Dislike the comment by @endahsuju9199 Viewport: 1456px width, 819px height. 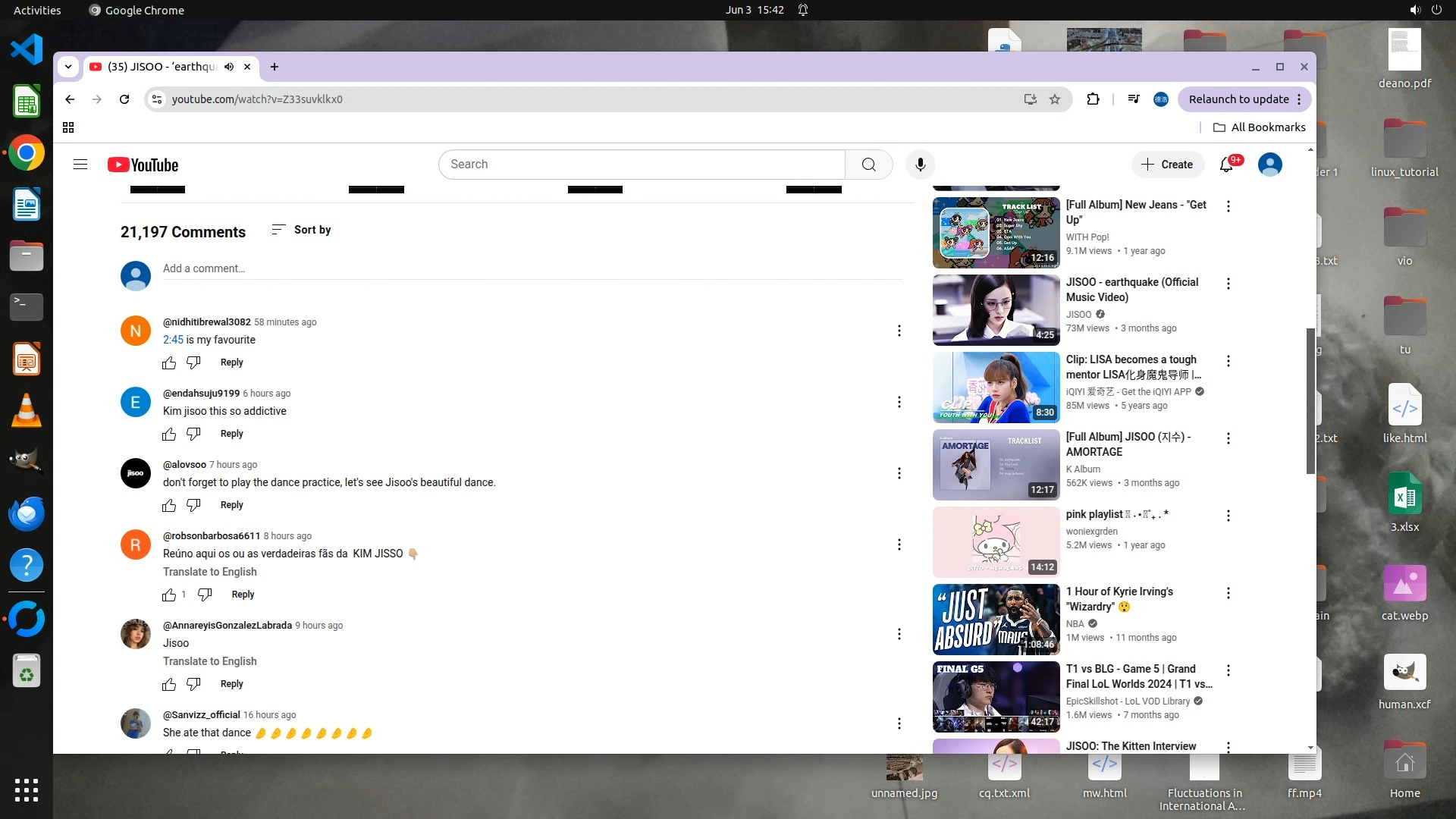point(194,434)
